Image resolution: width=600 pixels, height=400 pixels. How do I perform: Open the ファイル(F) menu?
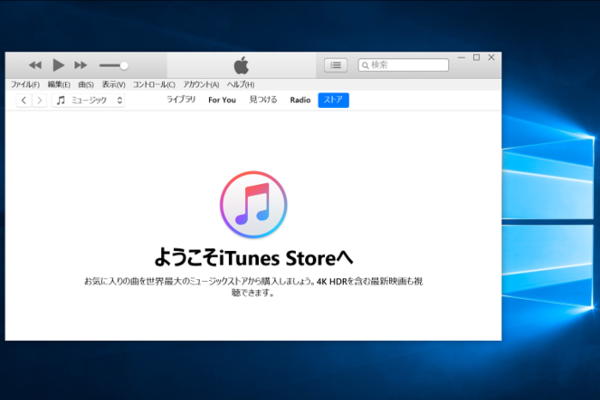click(x=25, y=84)
